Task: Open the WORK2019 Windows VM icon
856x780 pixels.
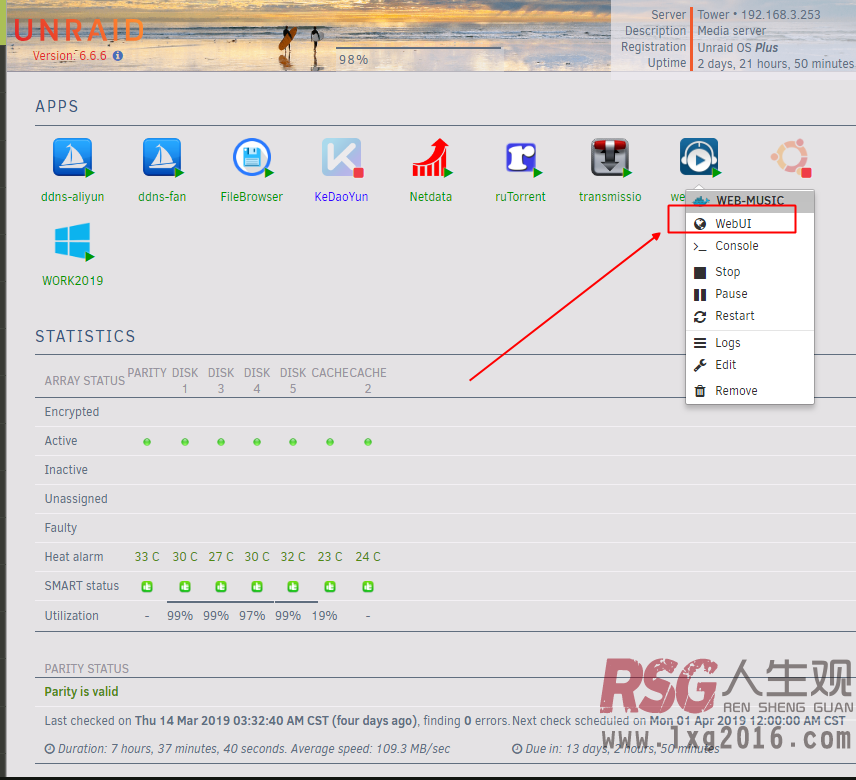Action: pos(73,241)
